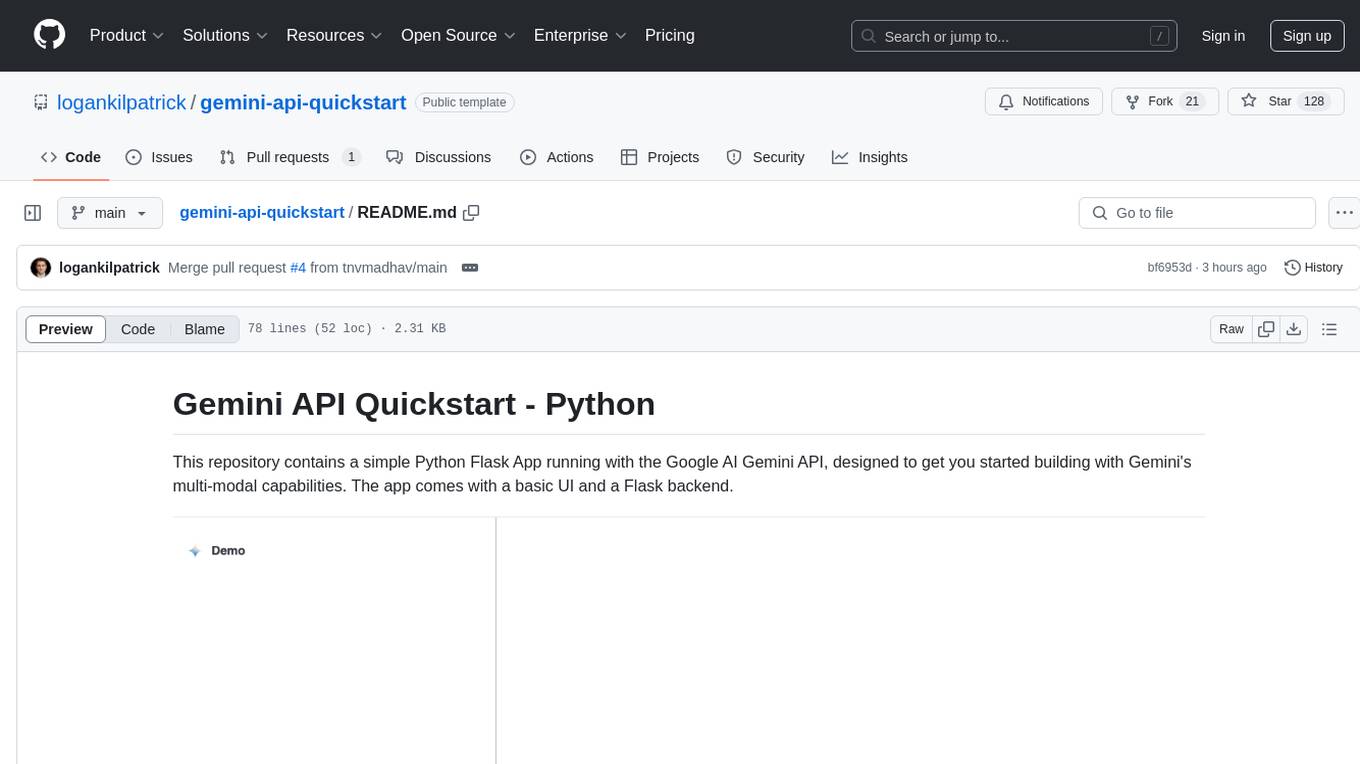The height and width of the screenshot is (764, 1360).
Task: Open the Raw file view
Action: click(1231, 329)
